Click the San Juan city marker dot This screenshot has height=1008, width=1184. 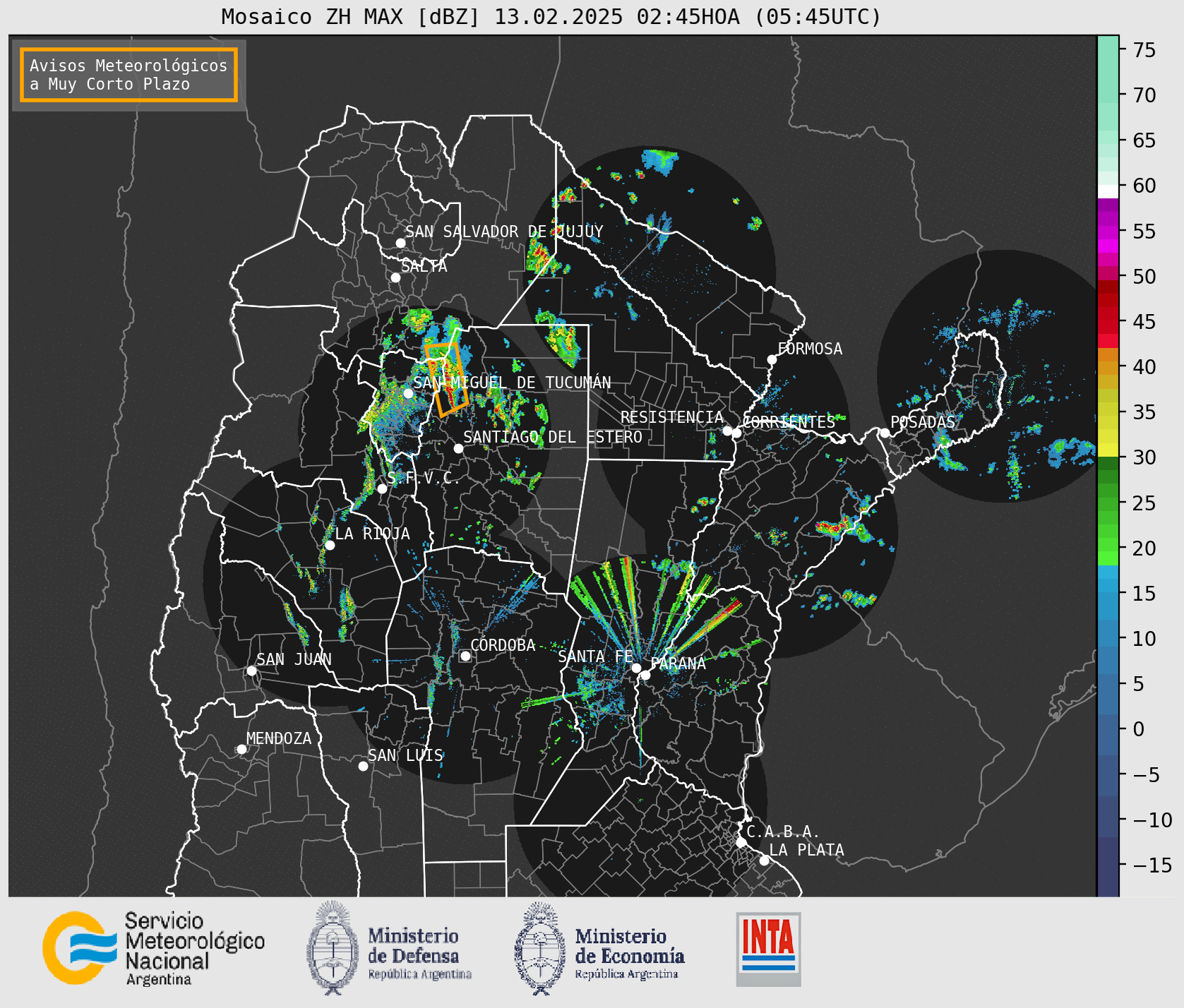251,671
